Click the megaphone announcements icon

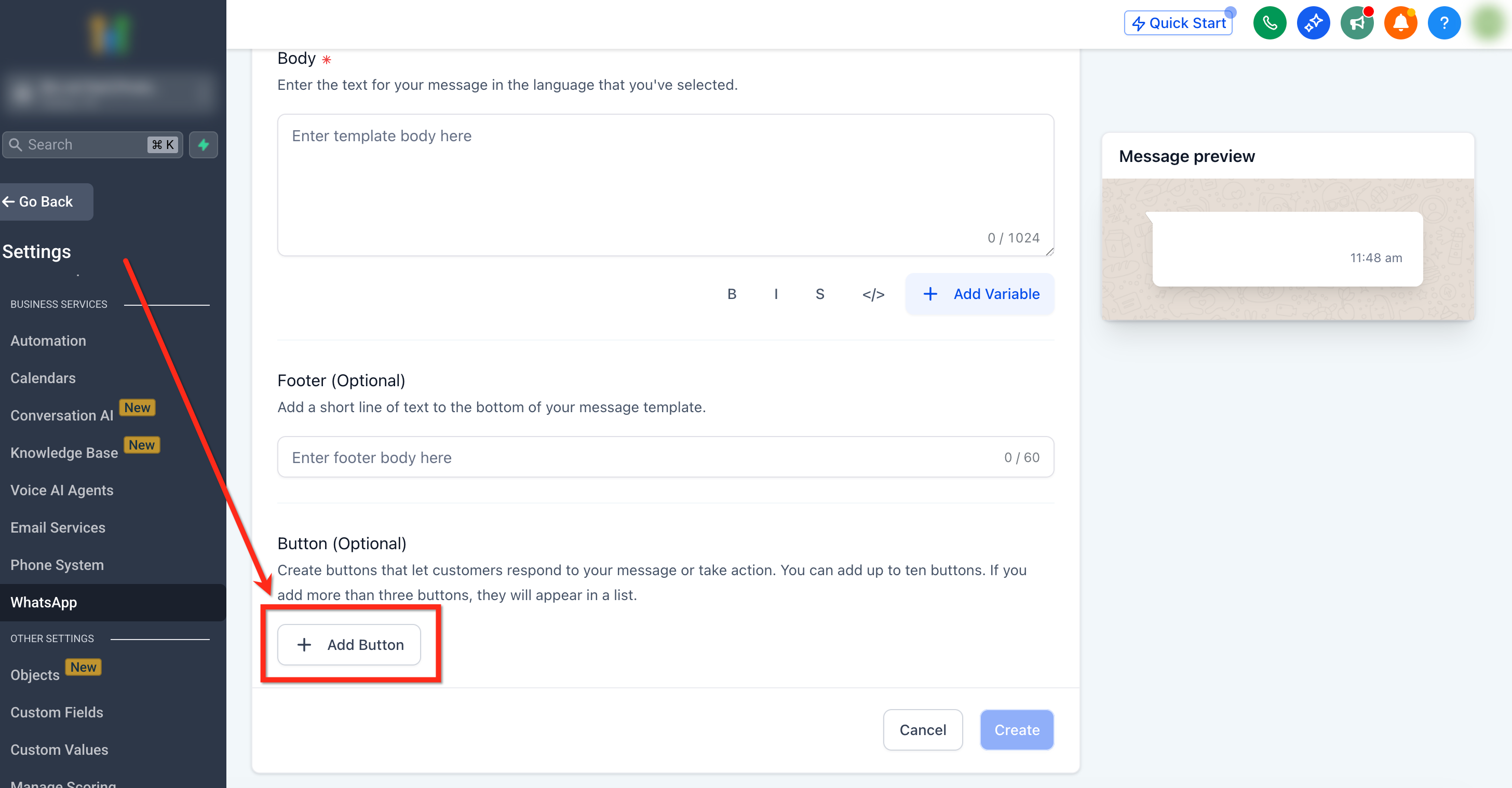click(1356, 23)
